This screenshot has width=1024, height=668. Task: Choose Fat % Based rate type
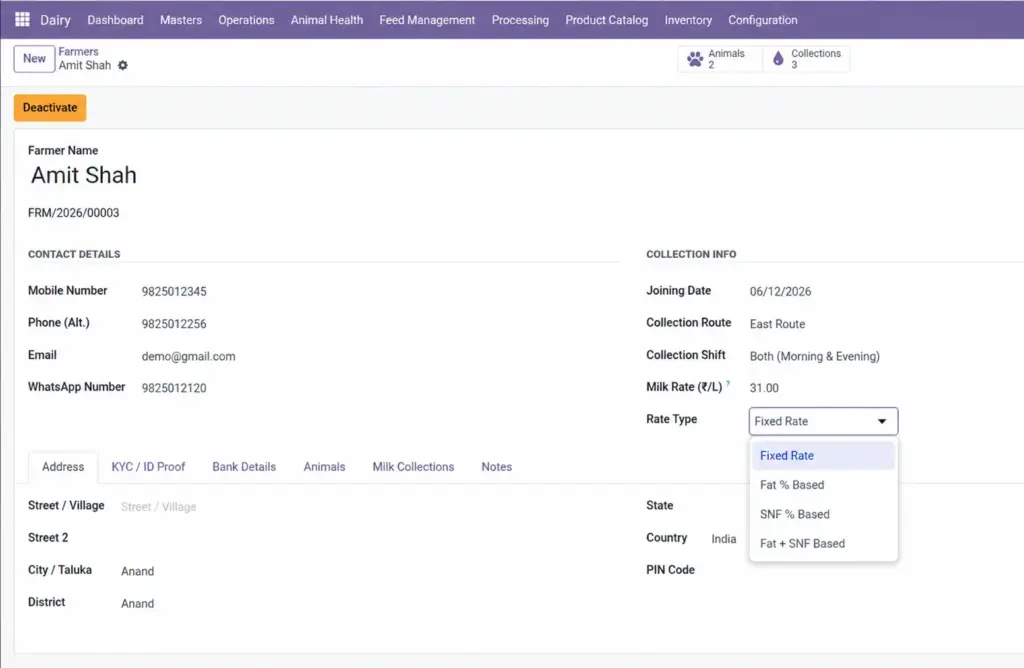(x=823, y=485)
